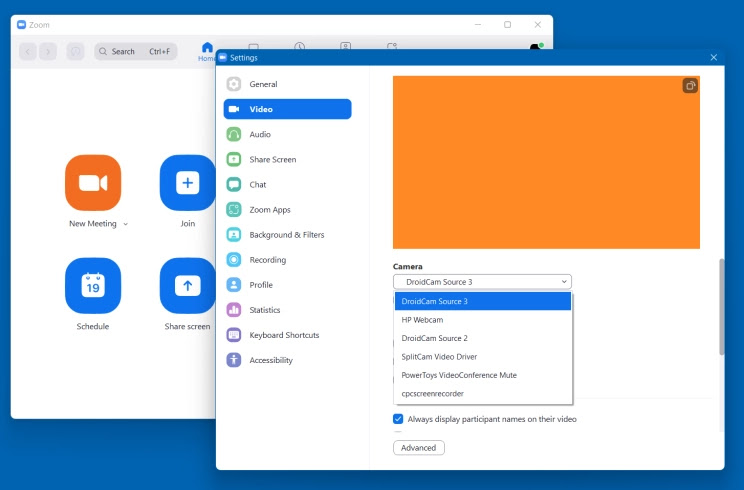Click the Share screen arrow icon
Screen dimensions: 744x490
click(x=187, y=286)
